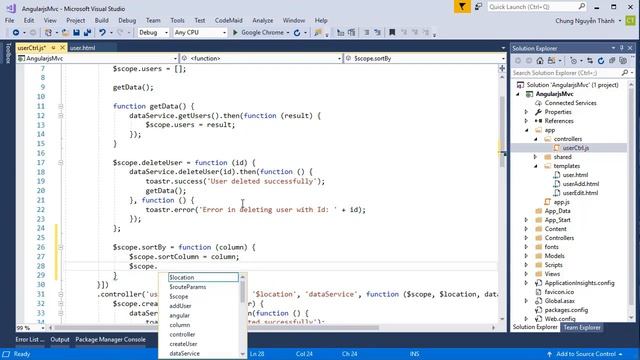
Task: Start debugging with Google Chrome play button
Action: tap(235, 33)
